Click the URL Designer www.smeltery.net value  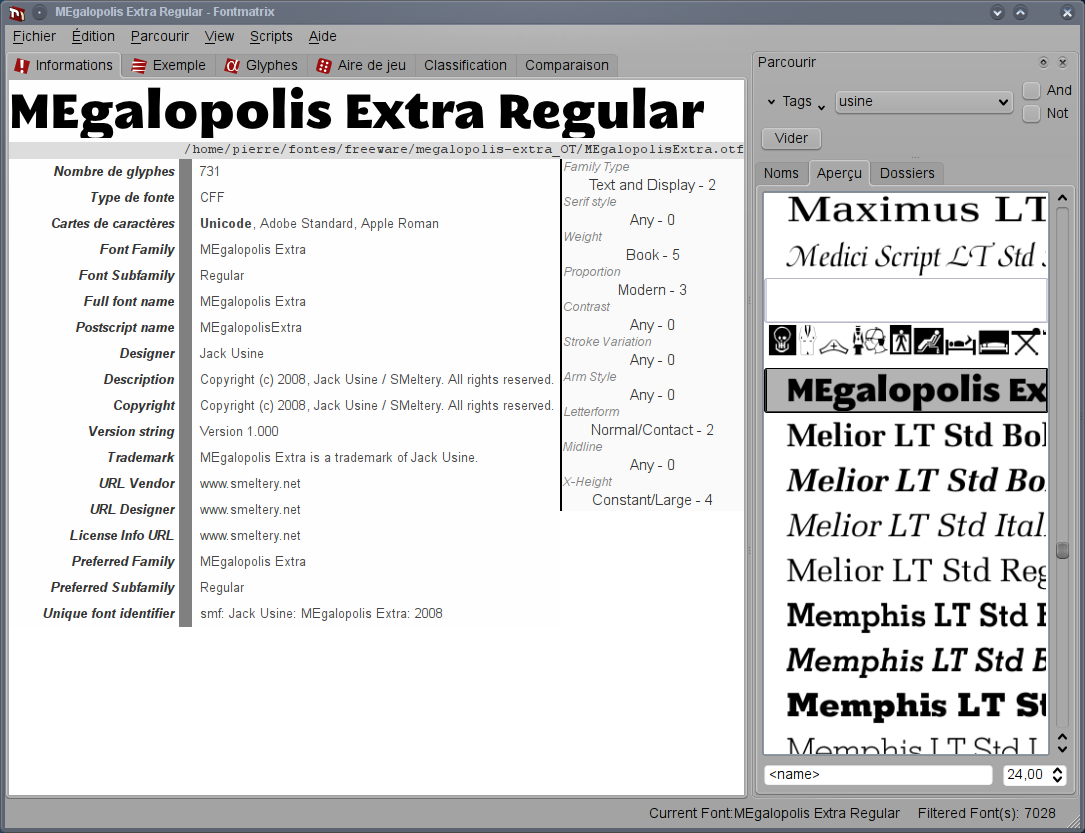(250, 510)
